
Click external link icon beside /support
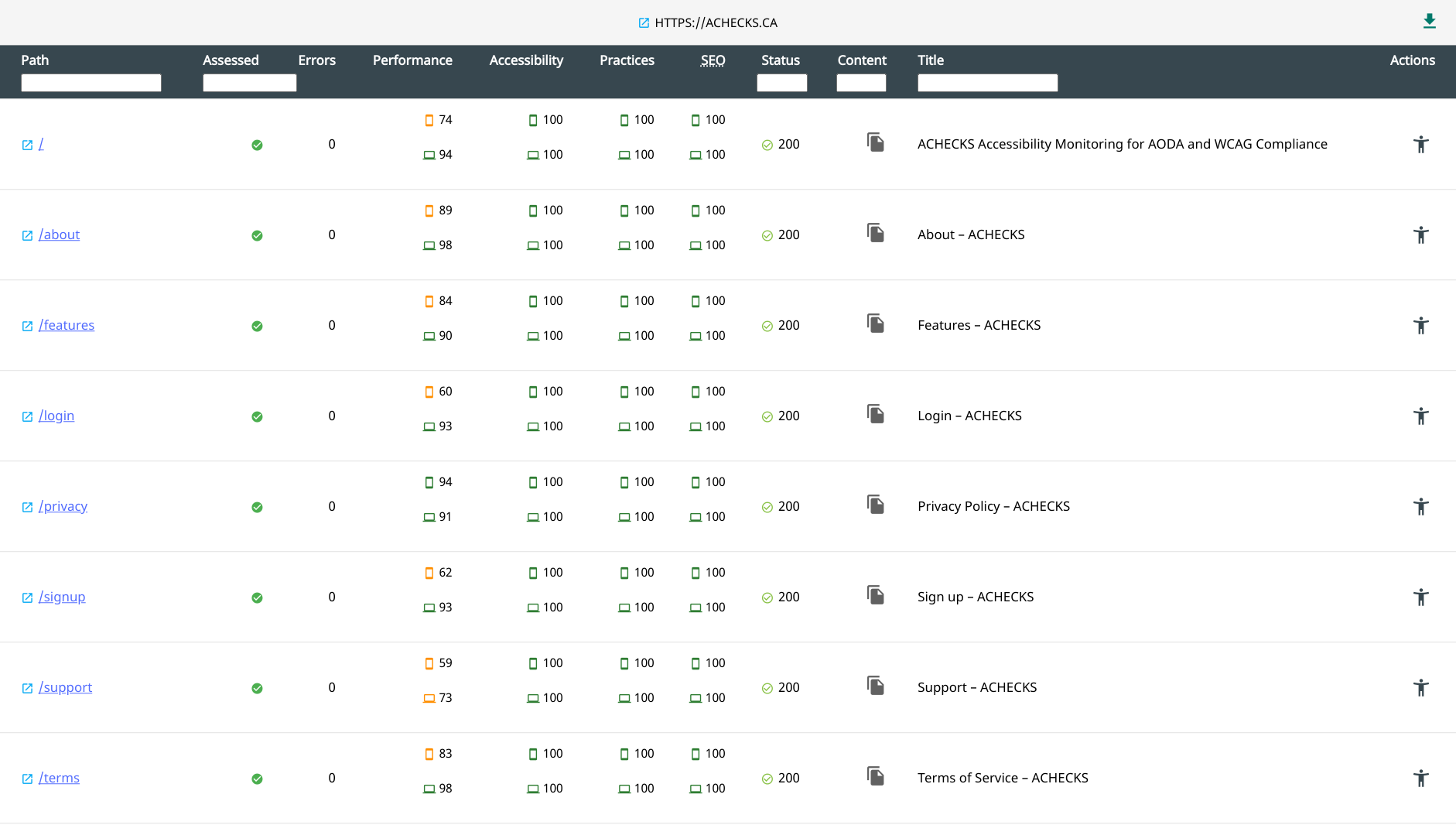tap(27, 688)
